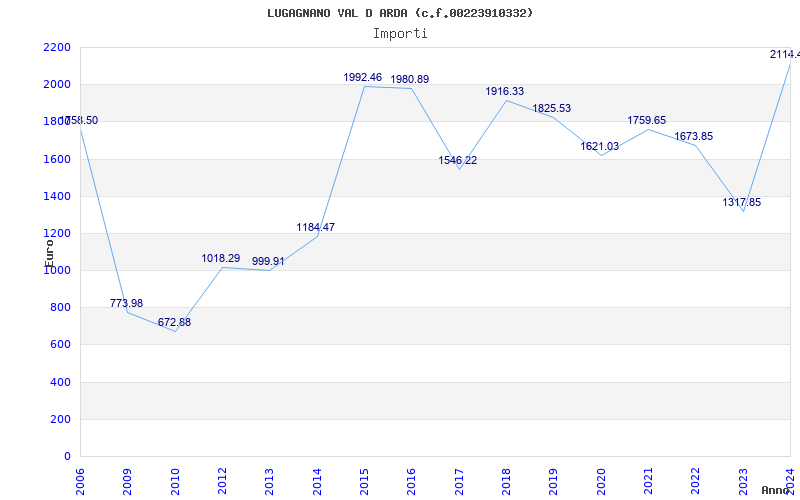This screenshot has height=500, width=800.
Task: Click the x-axis year 2019
Action: [554, 482]
